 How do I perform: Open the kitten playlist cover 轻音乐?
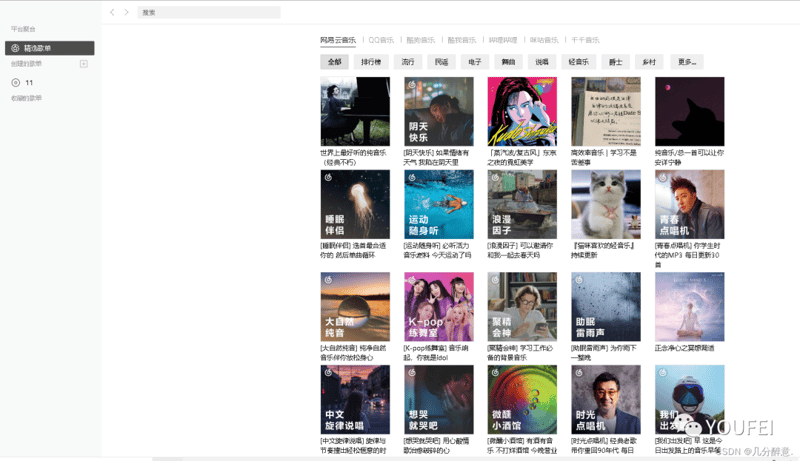[x=606, y=204]
